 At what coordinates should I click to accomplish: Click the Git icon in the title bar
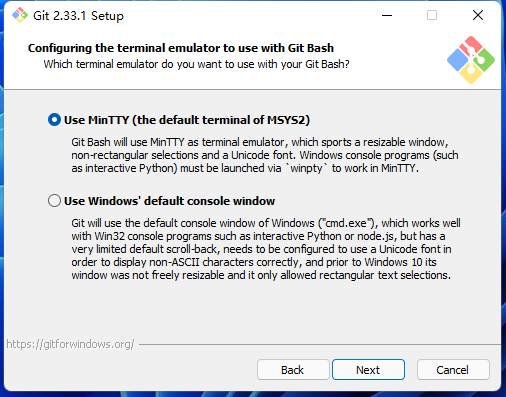pos(20,15)
